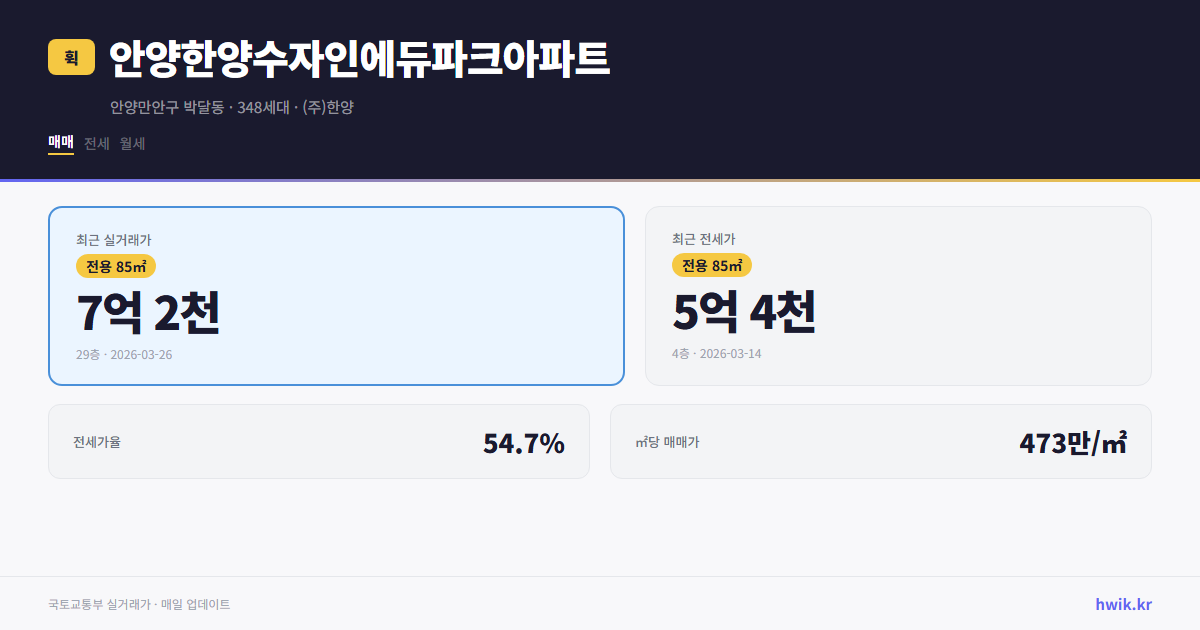Click the 전용 85㎡ badge on jeonse card
The height and width of the screenshot is (630, 1200).
[712, 266]
